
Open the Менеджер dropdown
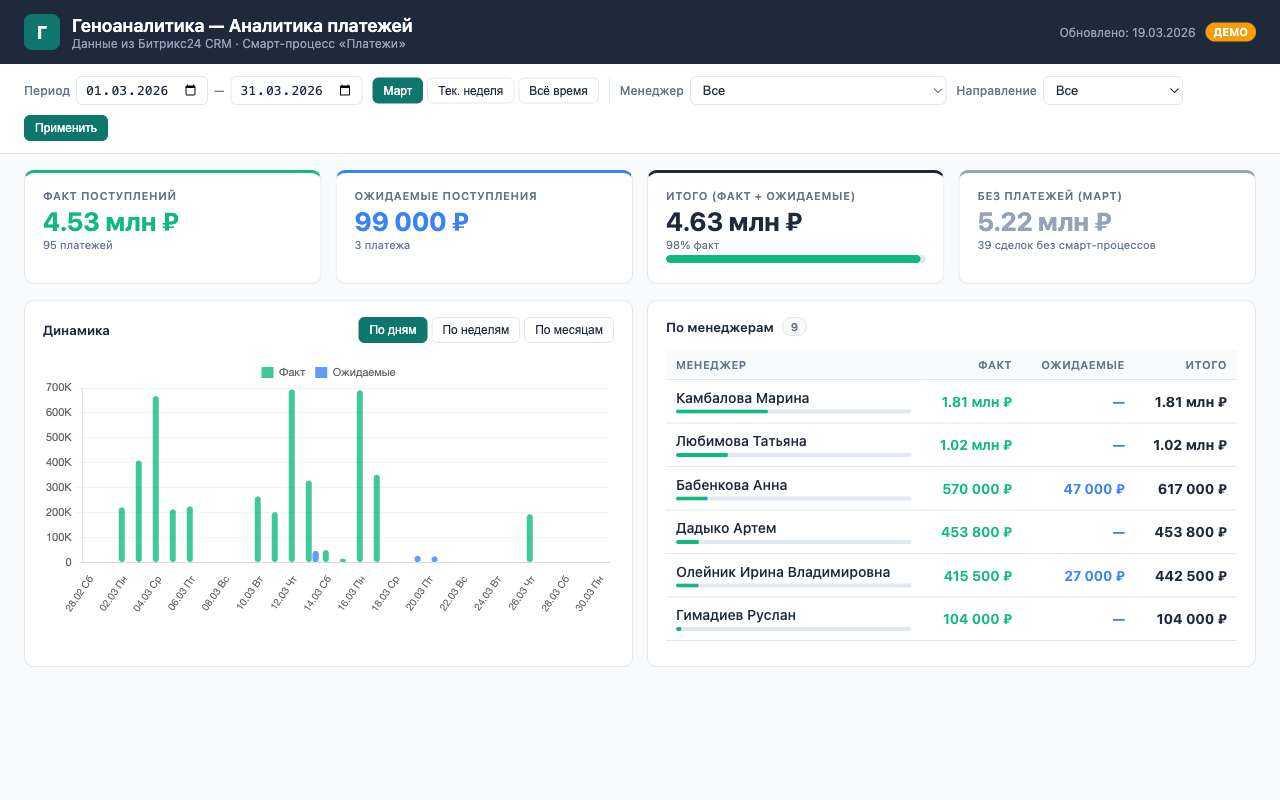(817, 91)
